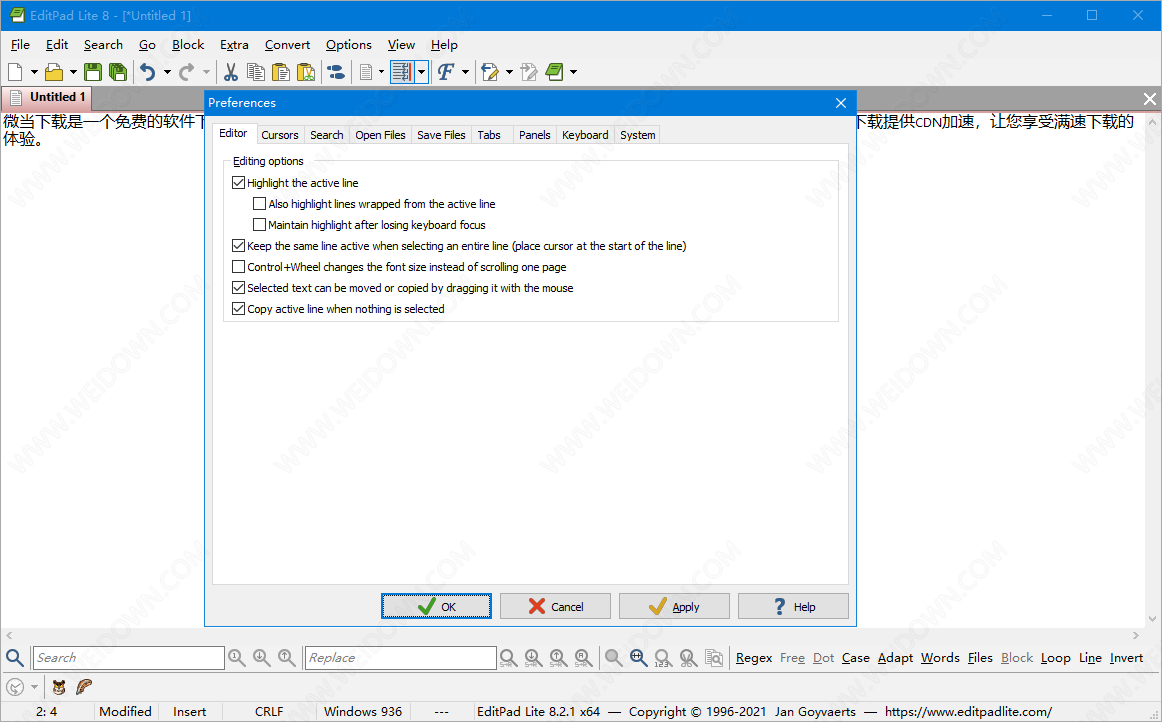Open the Extra menu
Viewport: 1162px width, 722px height.
(234, 44)
